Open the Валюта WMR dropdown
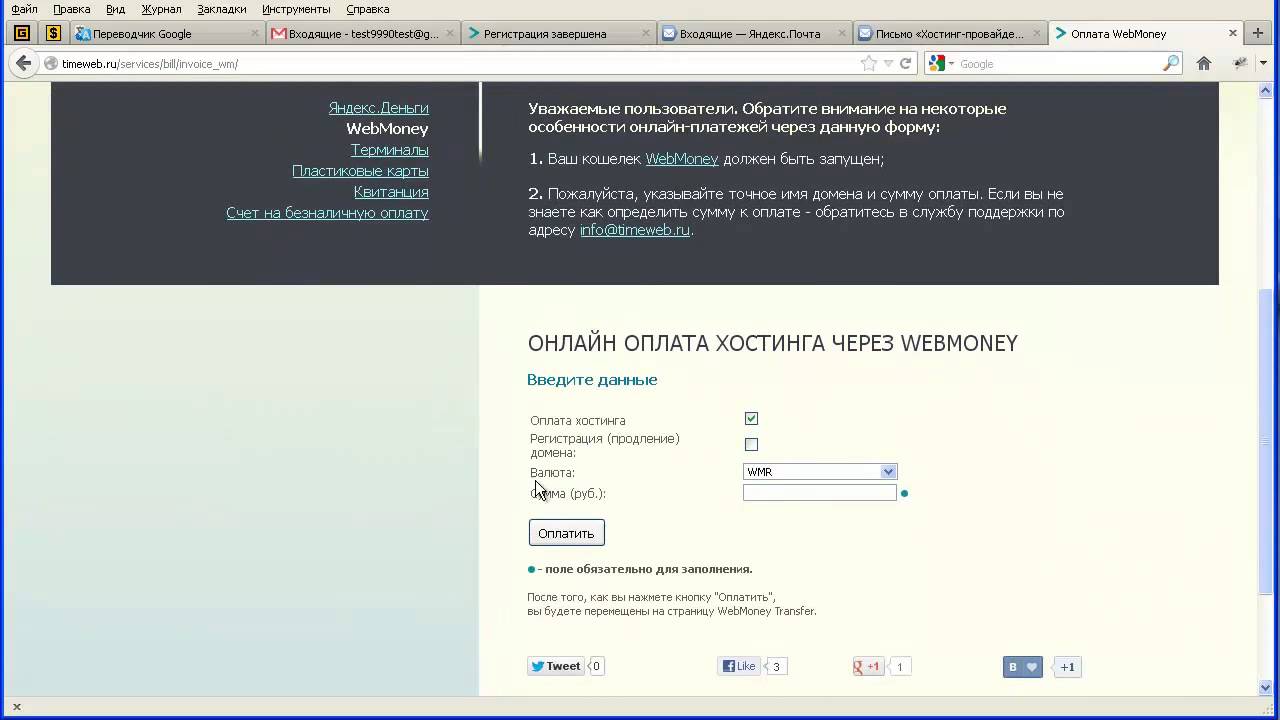This screenshot has height=720, width=1280. coord(820,472)
